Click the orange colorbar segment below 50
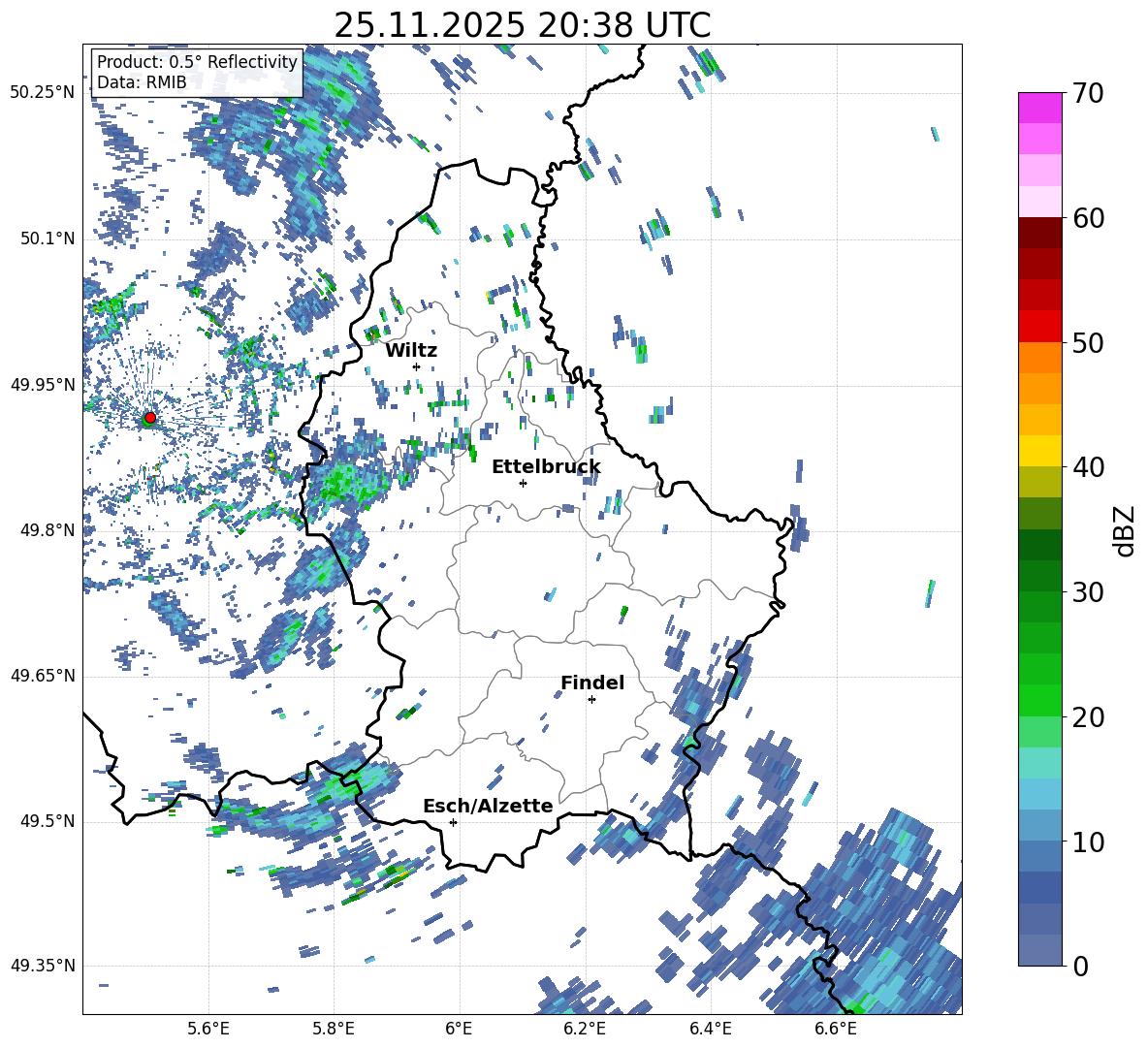This screenshot has width=1148, height=1048. click(x=1039, y=358)
